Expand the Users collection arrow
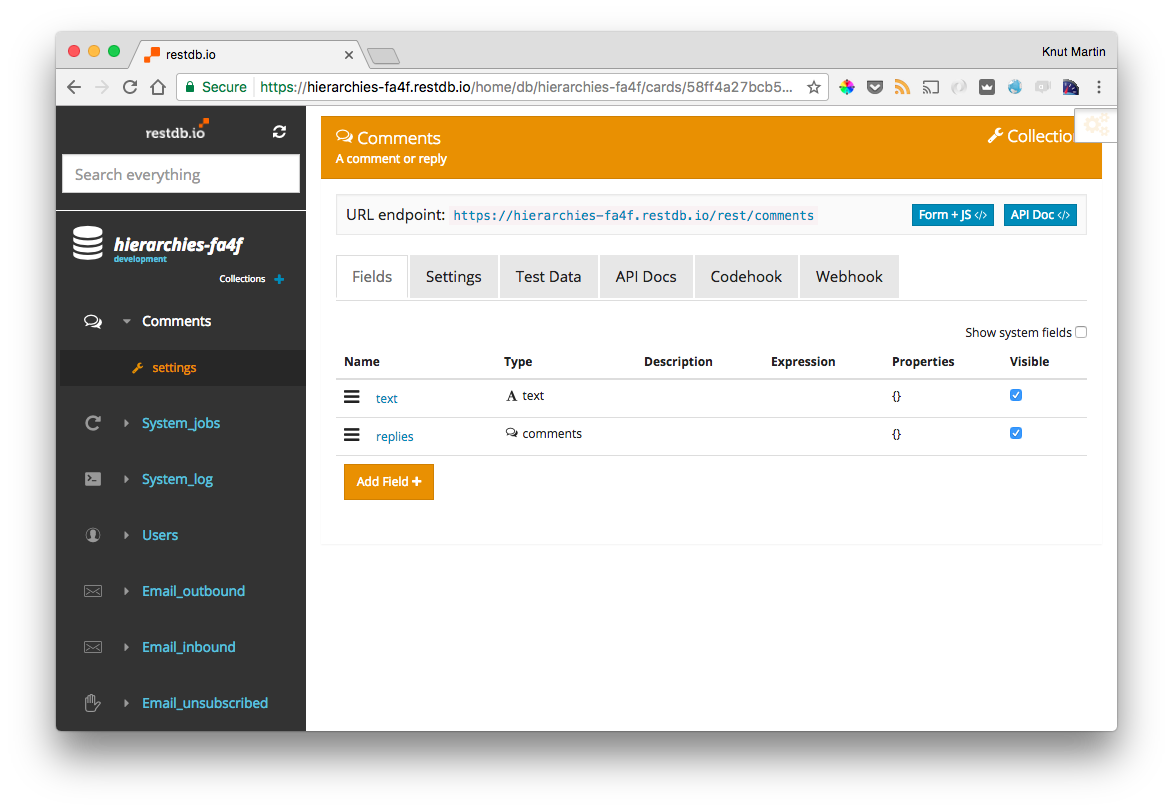Image resolution: width=1173 pixels, height=811 pixels. tap(126, 535)
